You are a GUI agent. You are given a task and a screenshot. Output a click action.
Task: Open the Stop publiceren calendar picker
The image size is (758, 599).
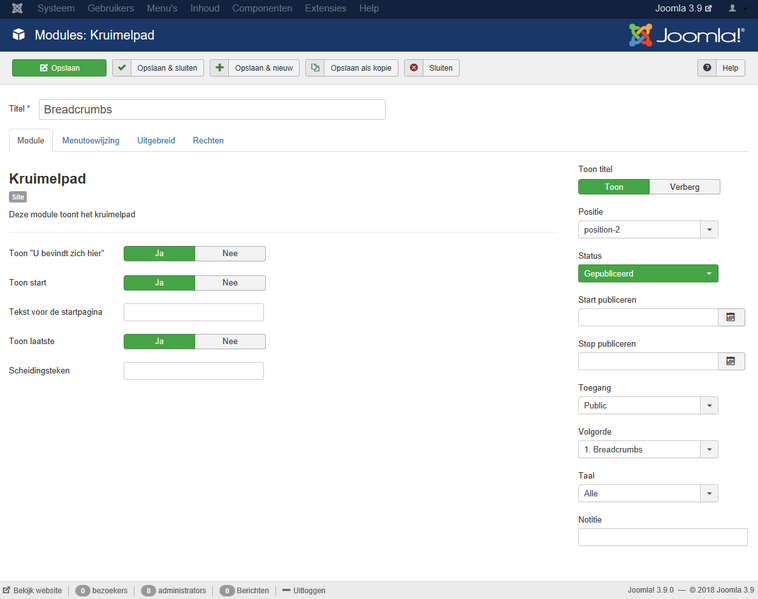tap(731, 361)
